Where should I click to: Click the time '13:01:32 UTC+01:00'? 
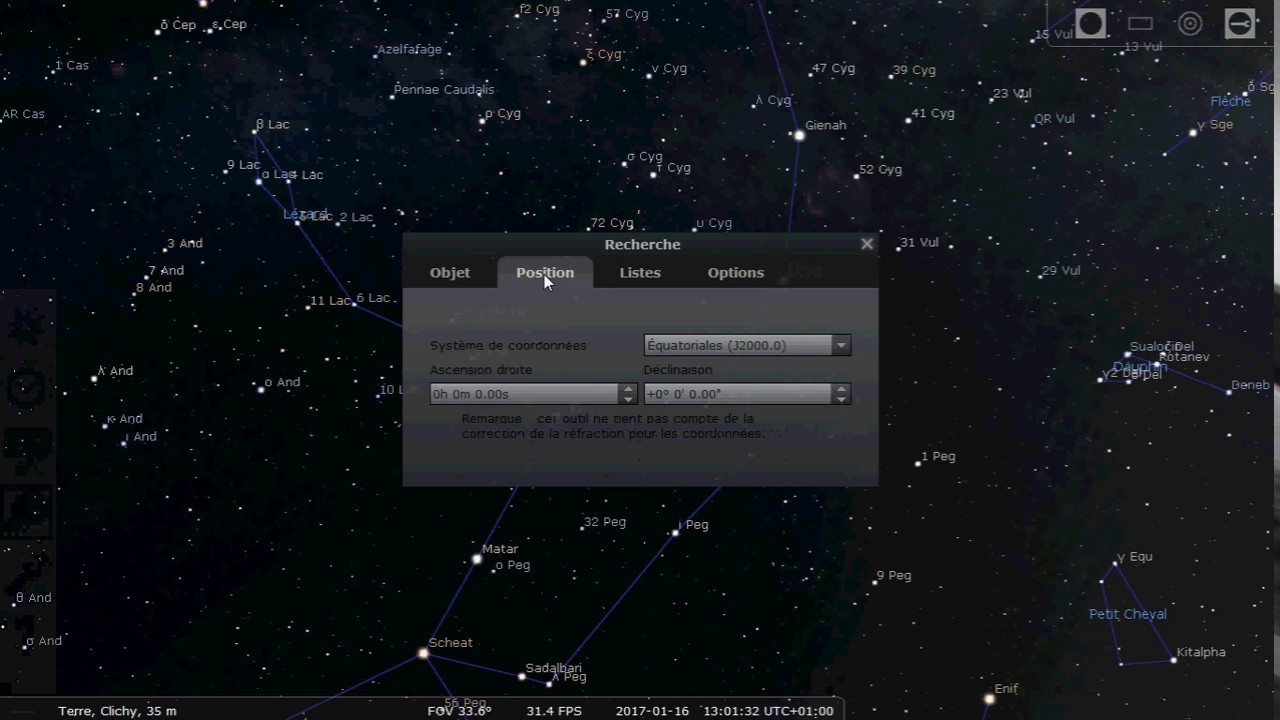(x=768, y=711)
